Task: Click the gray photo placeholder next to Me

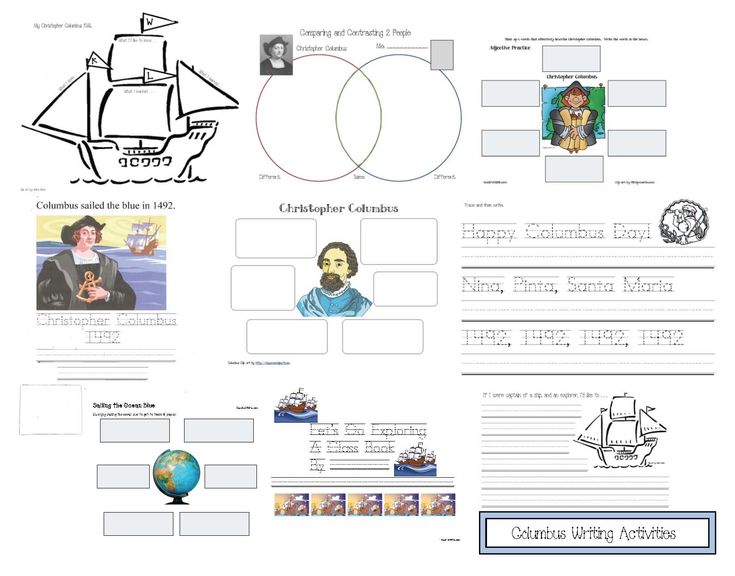Action: (x=441, y=56)
